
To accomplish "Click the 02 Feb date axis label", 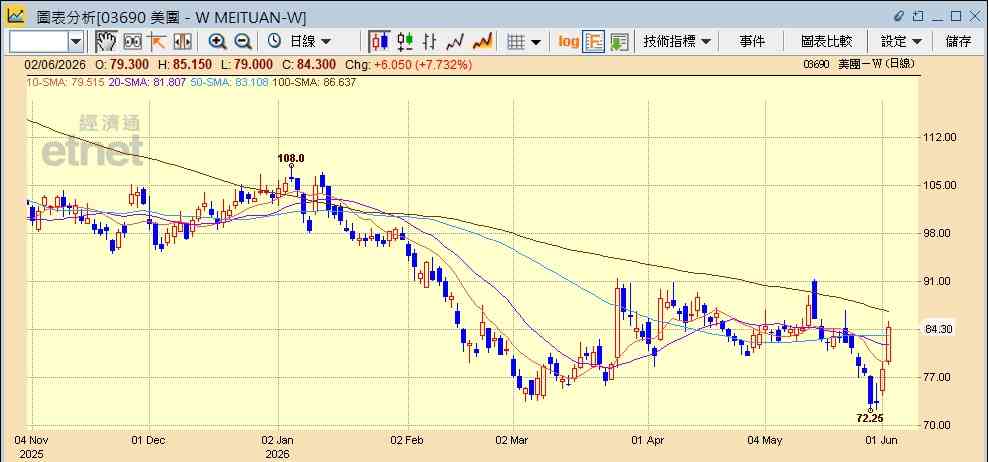I will 407,439.
